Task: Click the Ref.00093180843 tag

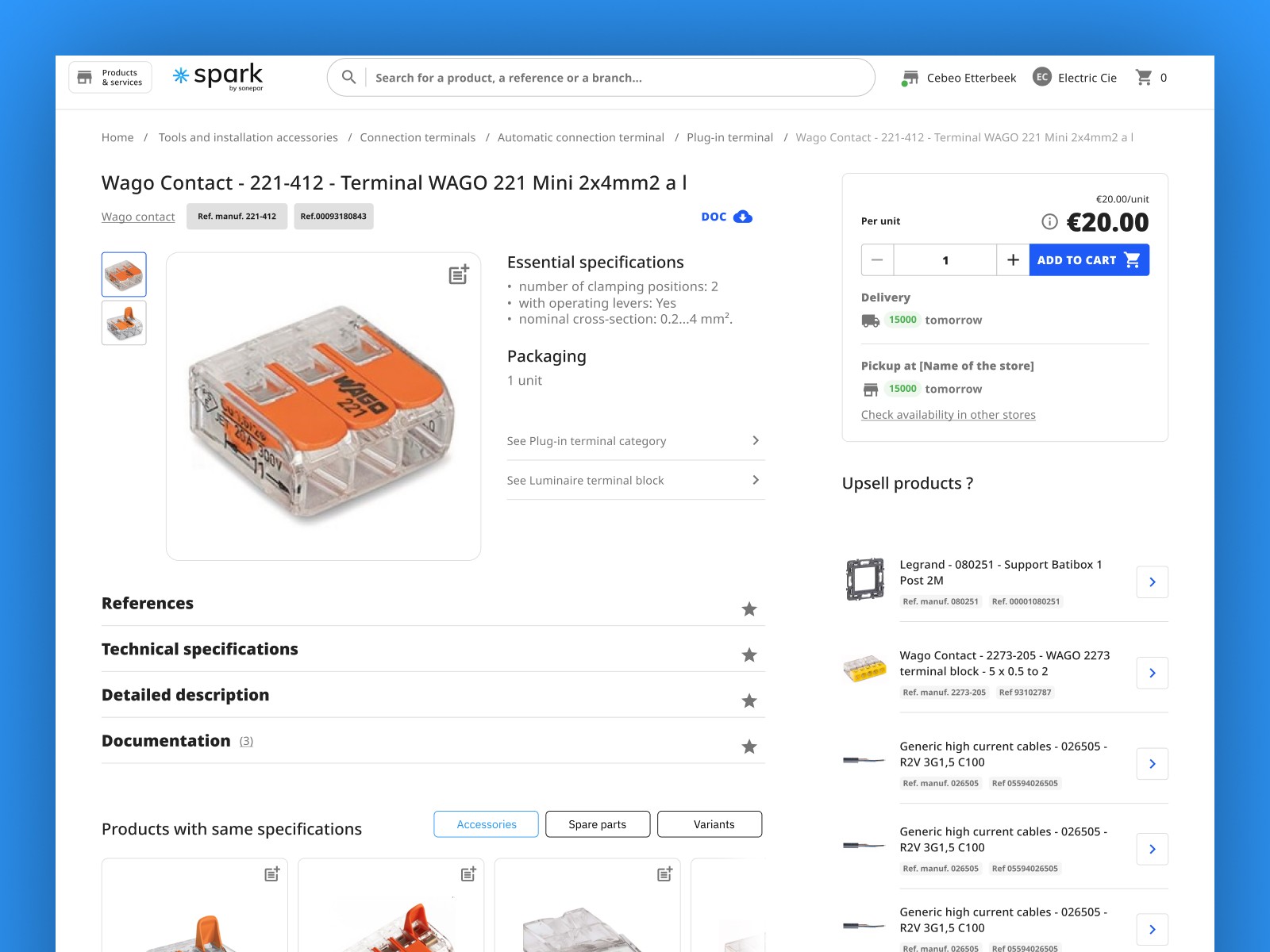Action: [333, 217]
